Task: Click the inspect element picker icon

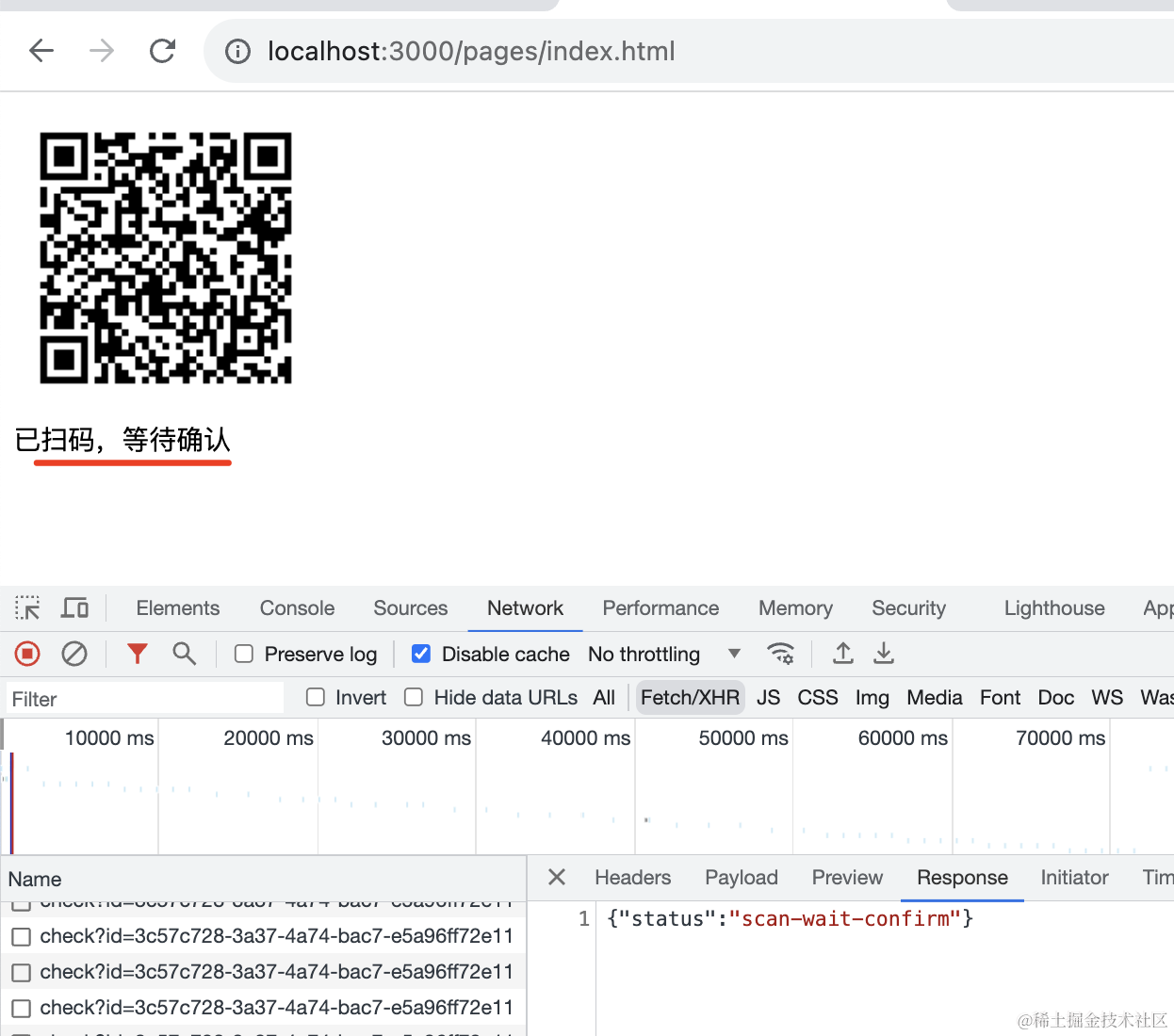Action: pyautogui.click(x=27, y=608)
